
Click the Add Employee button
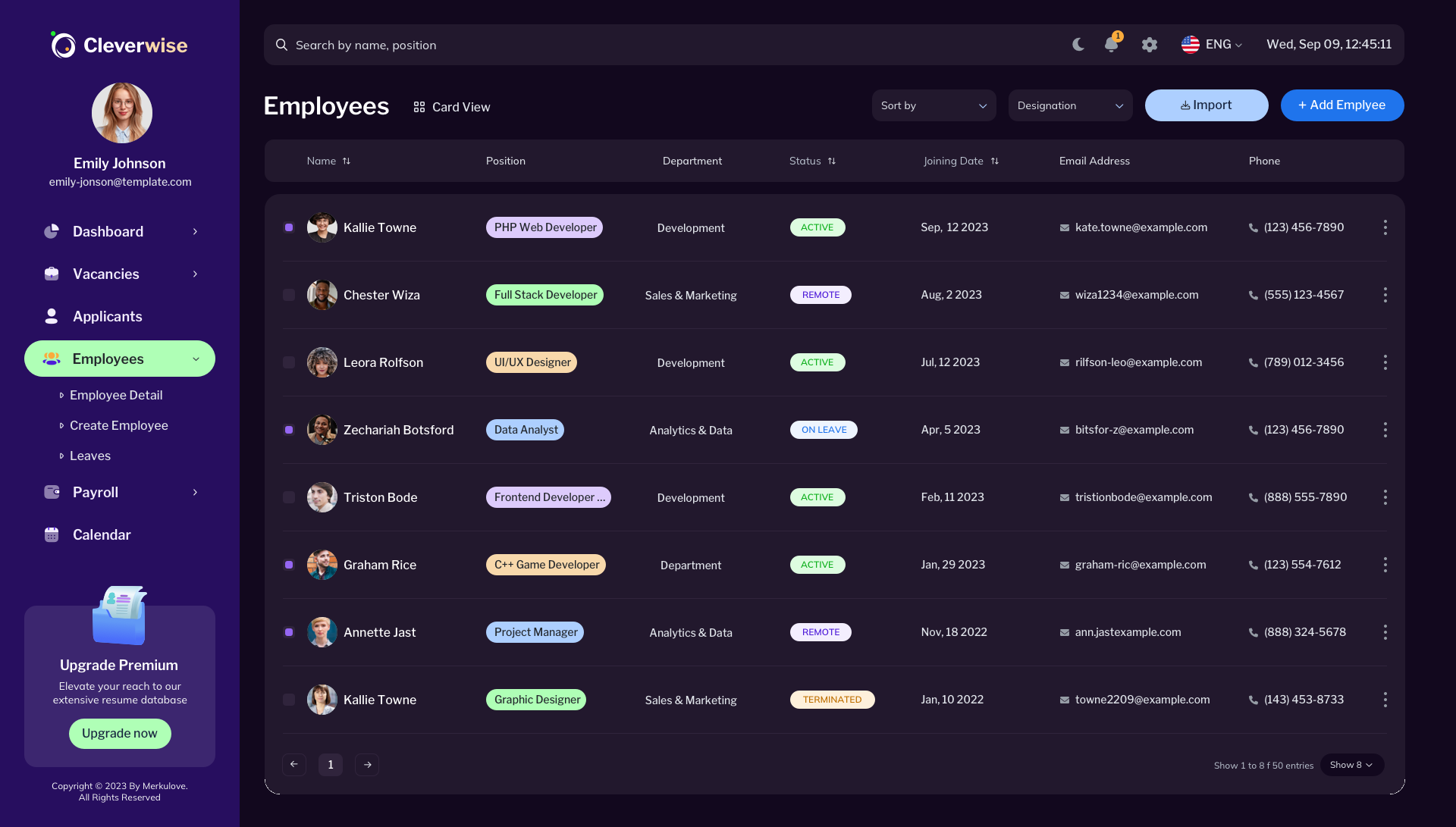coord(1342,105)
